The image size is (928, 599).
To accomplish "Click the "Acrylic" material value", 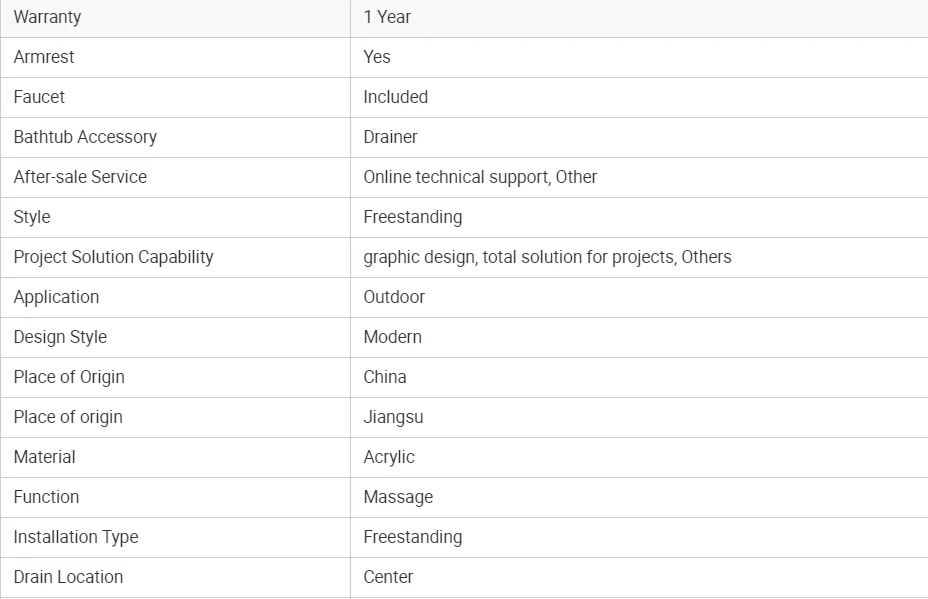I will 389,457.
